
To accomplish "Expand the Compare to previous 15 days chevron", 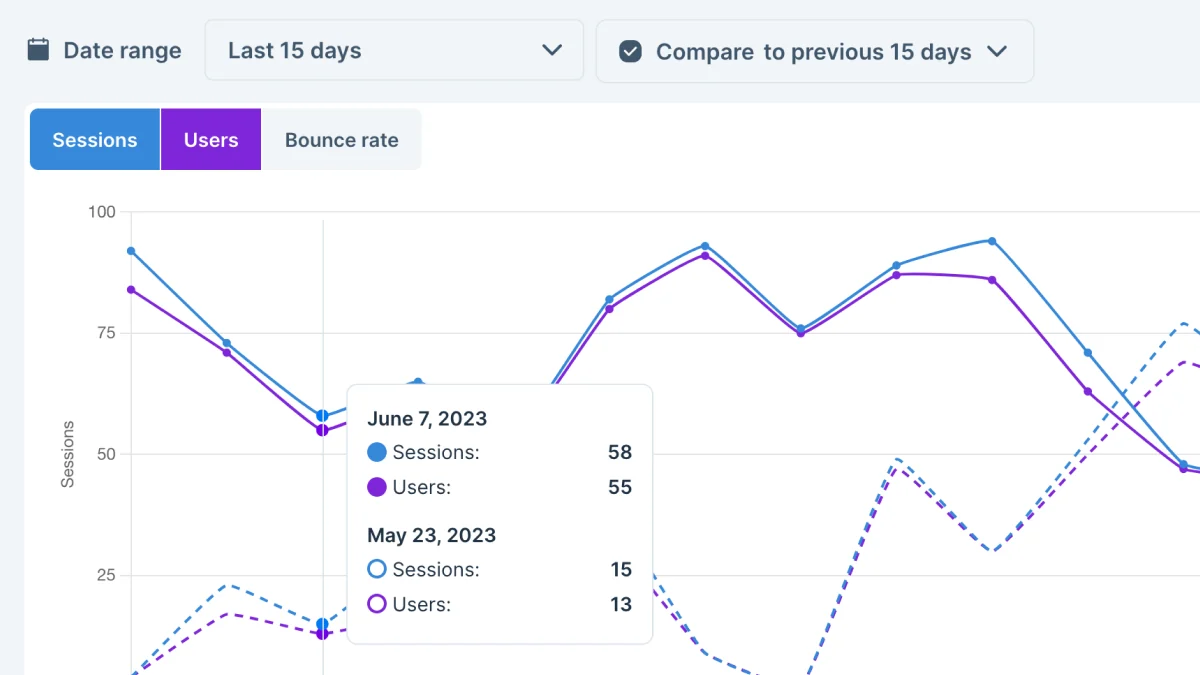I will 997,51.
